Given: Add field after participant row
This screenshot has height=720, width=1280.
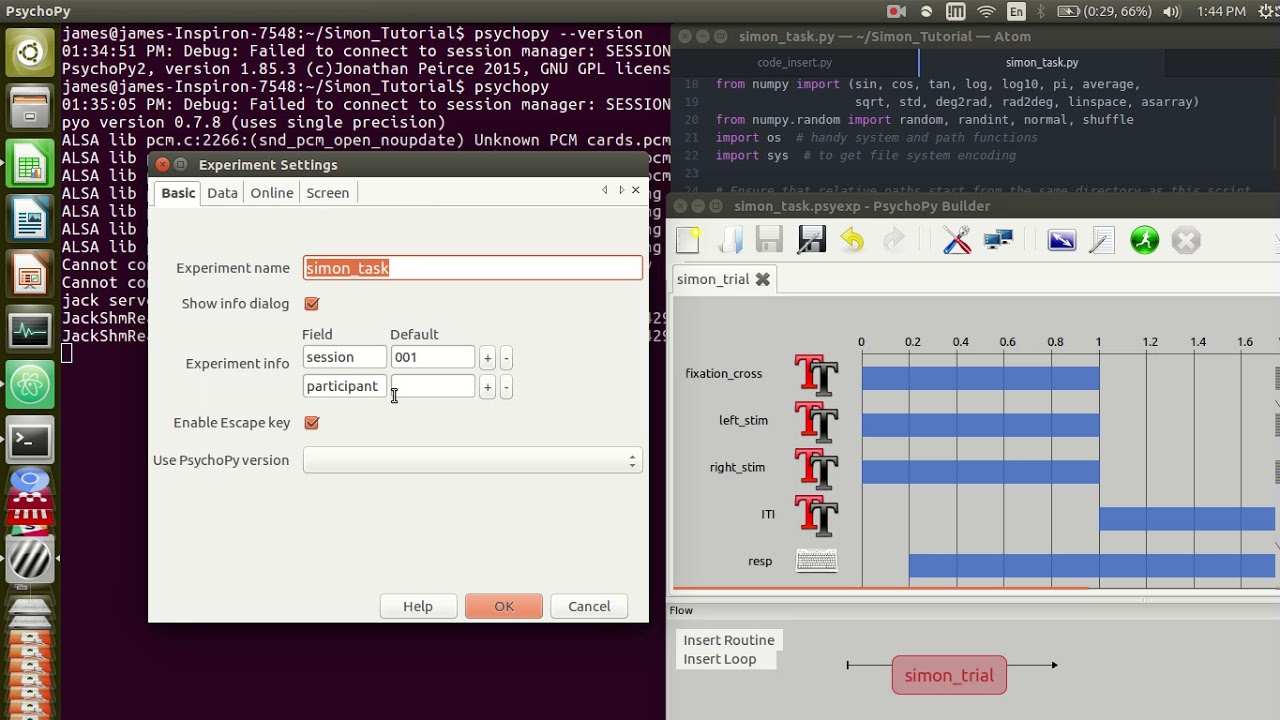Looking at the screenshot, I should click(x=487, y=387).
